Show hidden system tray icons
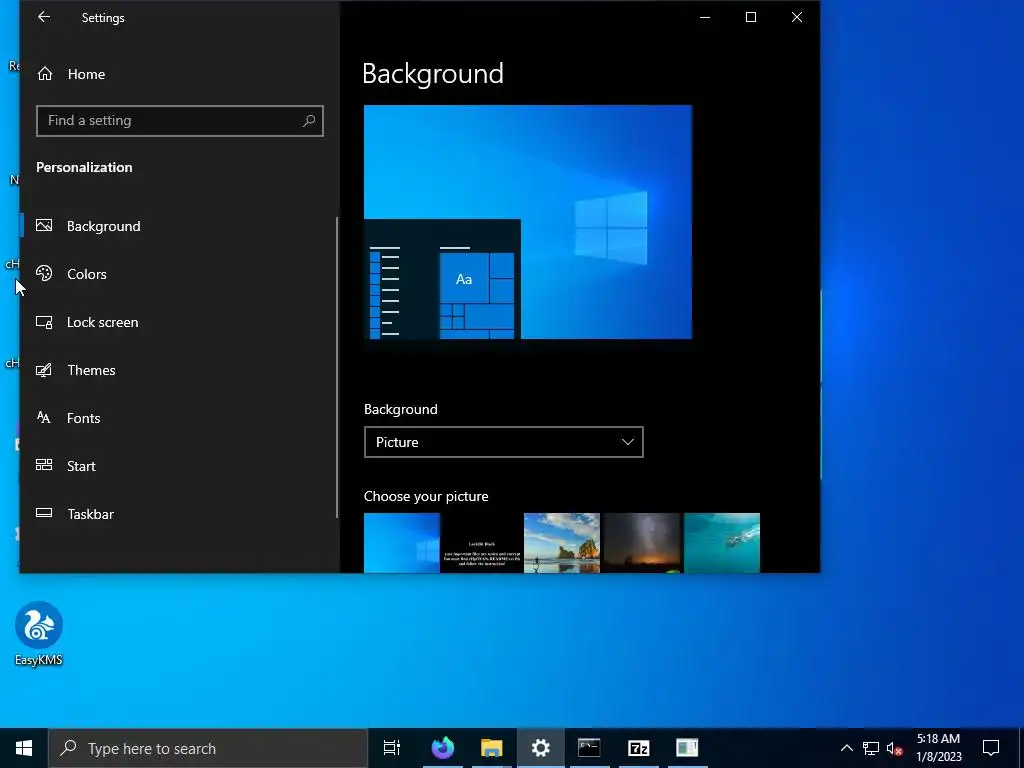Screen dimensions: 1024x768 (x=846, y=748)
